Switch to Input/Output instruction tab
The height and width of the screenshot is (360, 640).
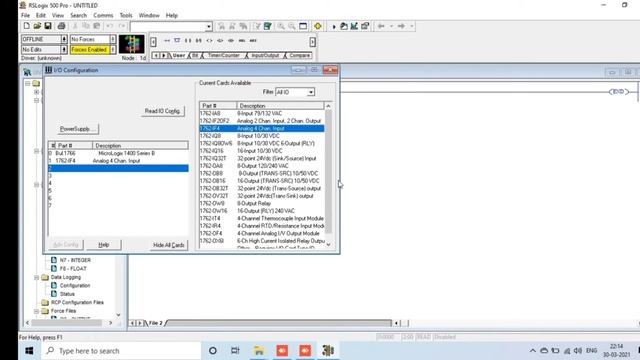point(265,55)
